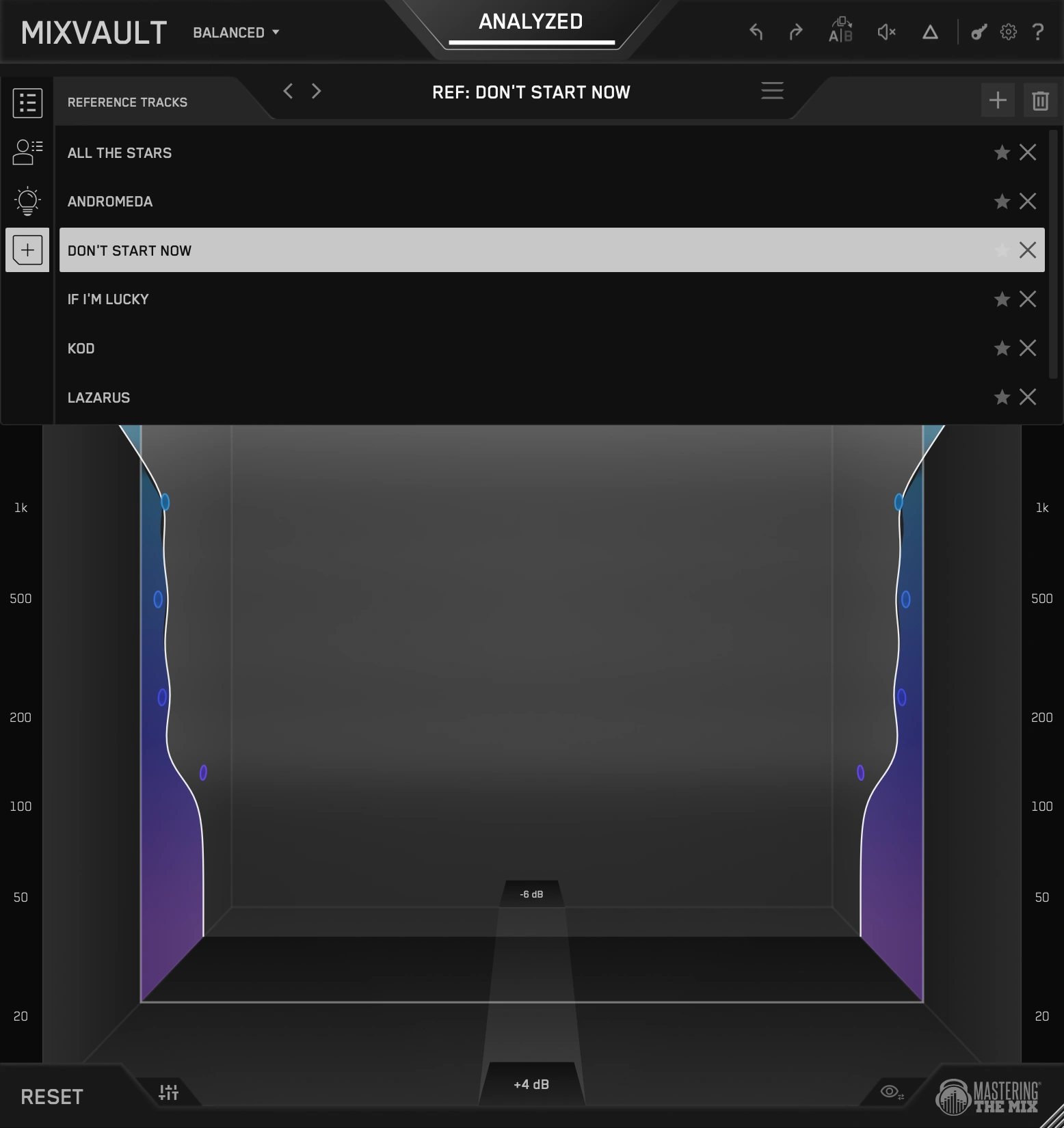The width and height of the screenshot is (1064, 1128).
Task: Toggle the eye visibility icon
Action: [892, 1092]
